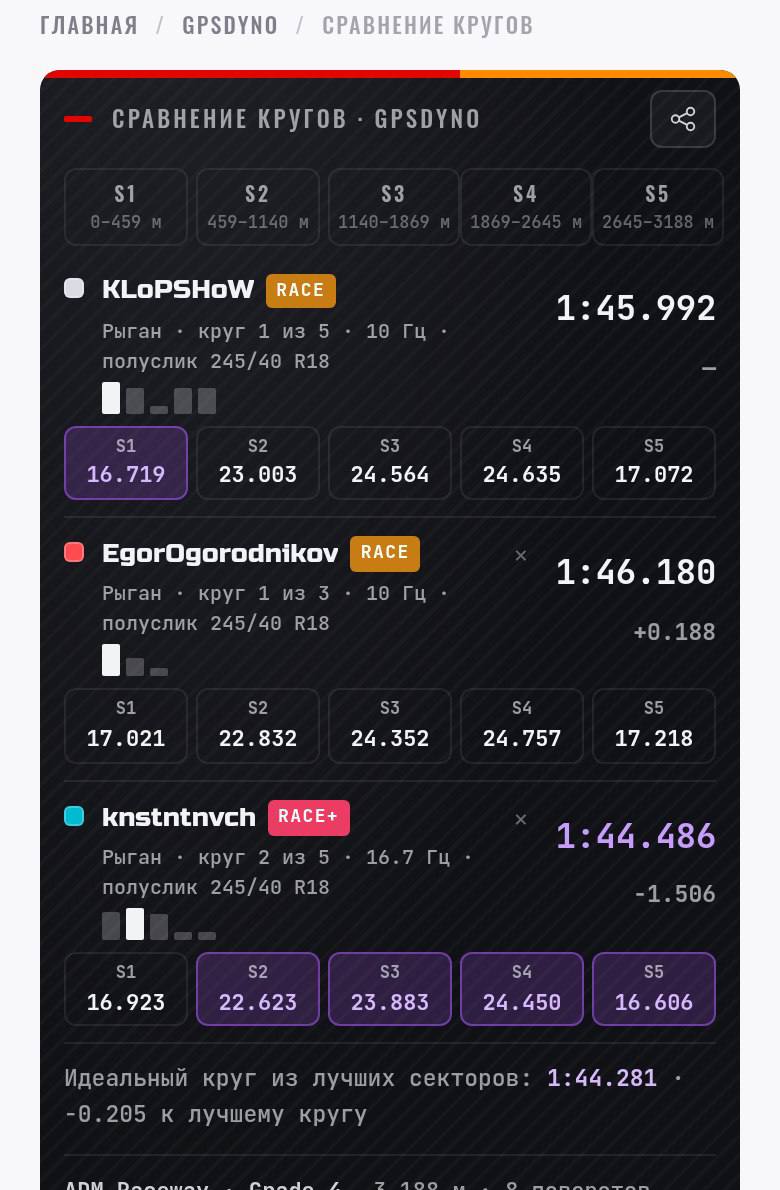780x1190 pixels.
Task: Click EgorOgorodnikov's S2 22.832 sector cell
Action: 258,726
